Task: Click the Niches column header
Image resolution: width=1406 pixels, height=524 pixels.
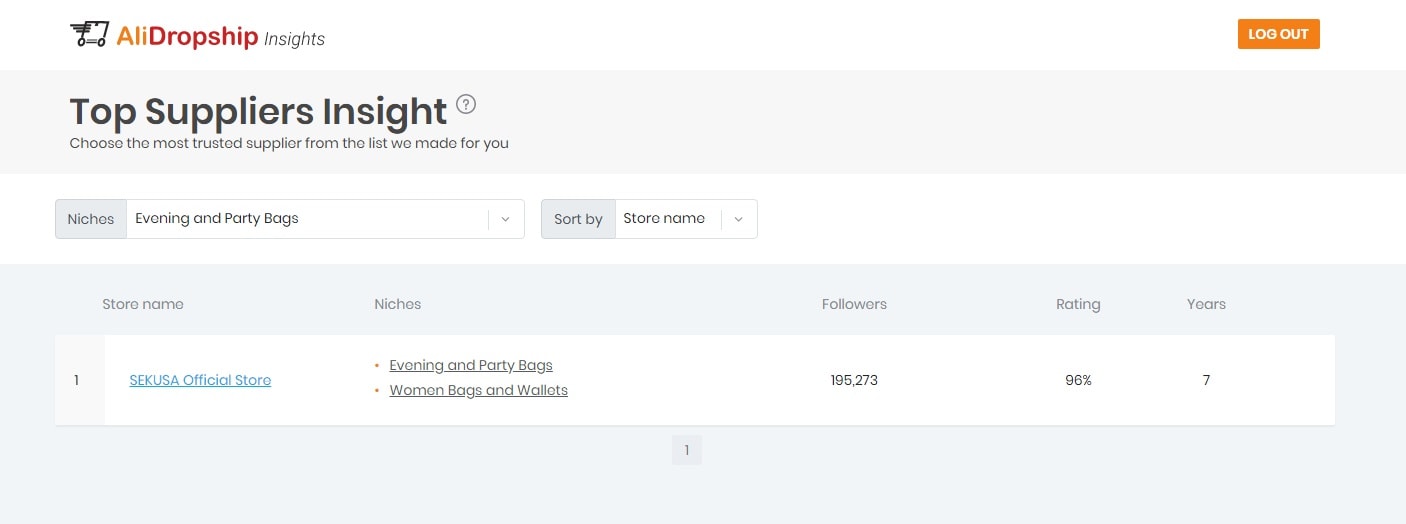Action: tap(398, 304)
